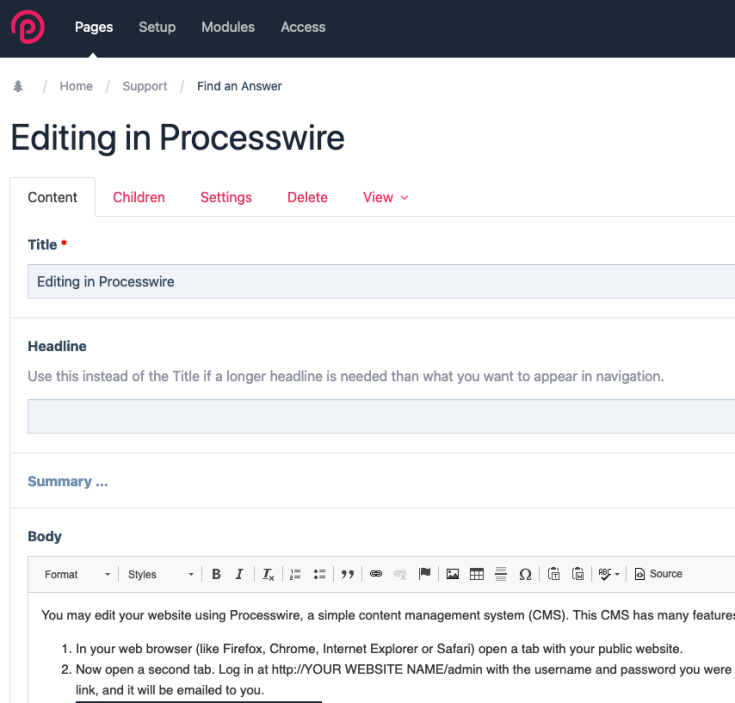
Task: Insert a numbered list
Action: (x=295, y=574)
